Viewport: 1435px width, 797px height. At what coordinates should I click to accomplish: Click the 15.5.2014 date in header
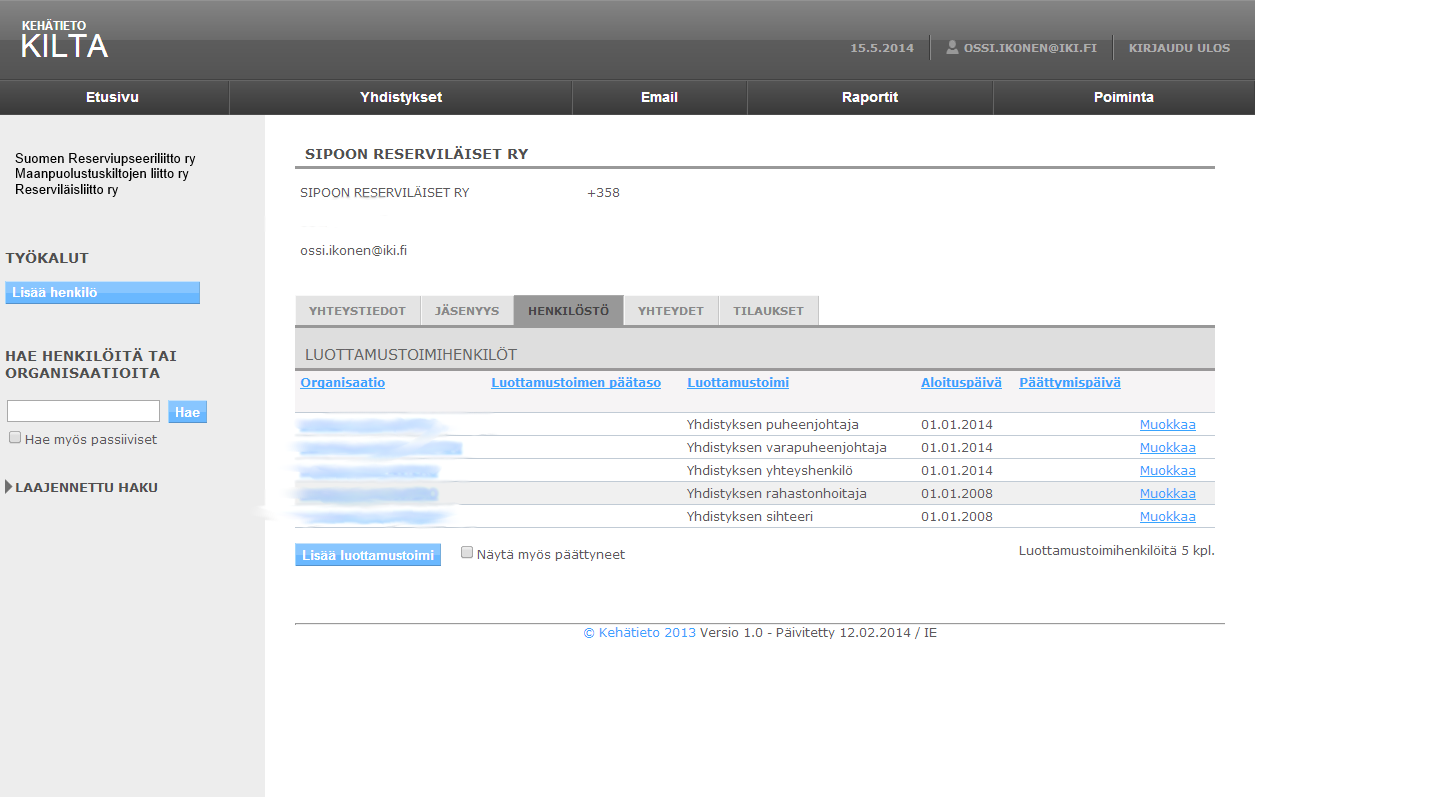882,48
